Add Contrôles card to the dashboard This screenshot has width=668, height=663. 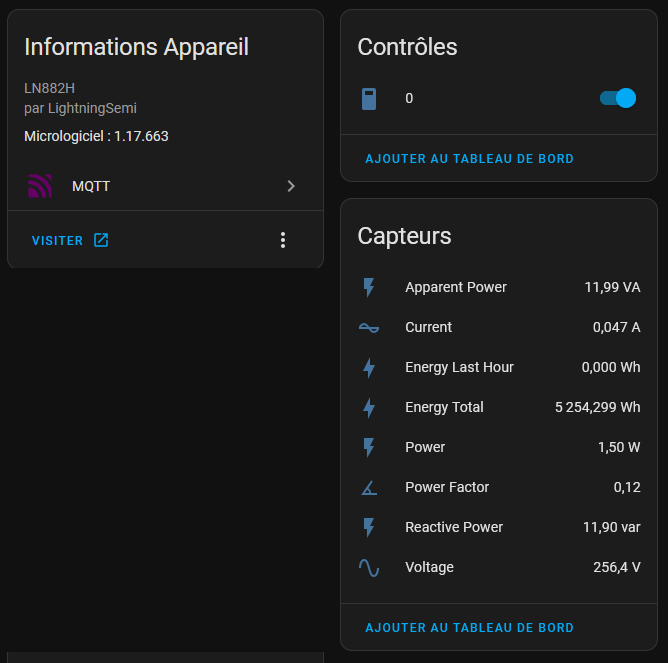469,159
